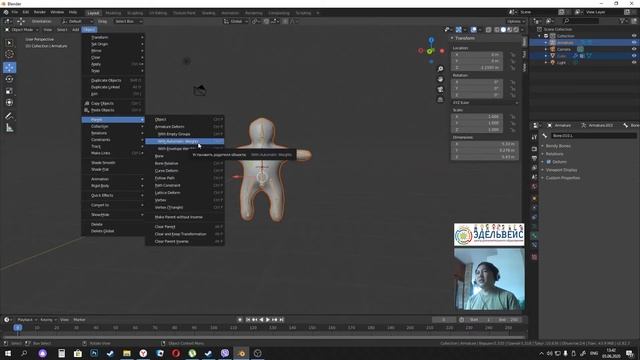640x360 pixels.
Task: Open the outliner filter funnel icon
Action: 622,21
